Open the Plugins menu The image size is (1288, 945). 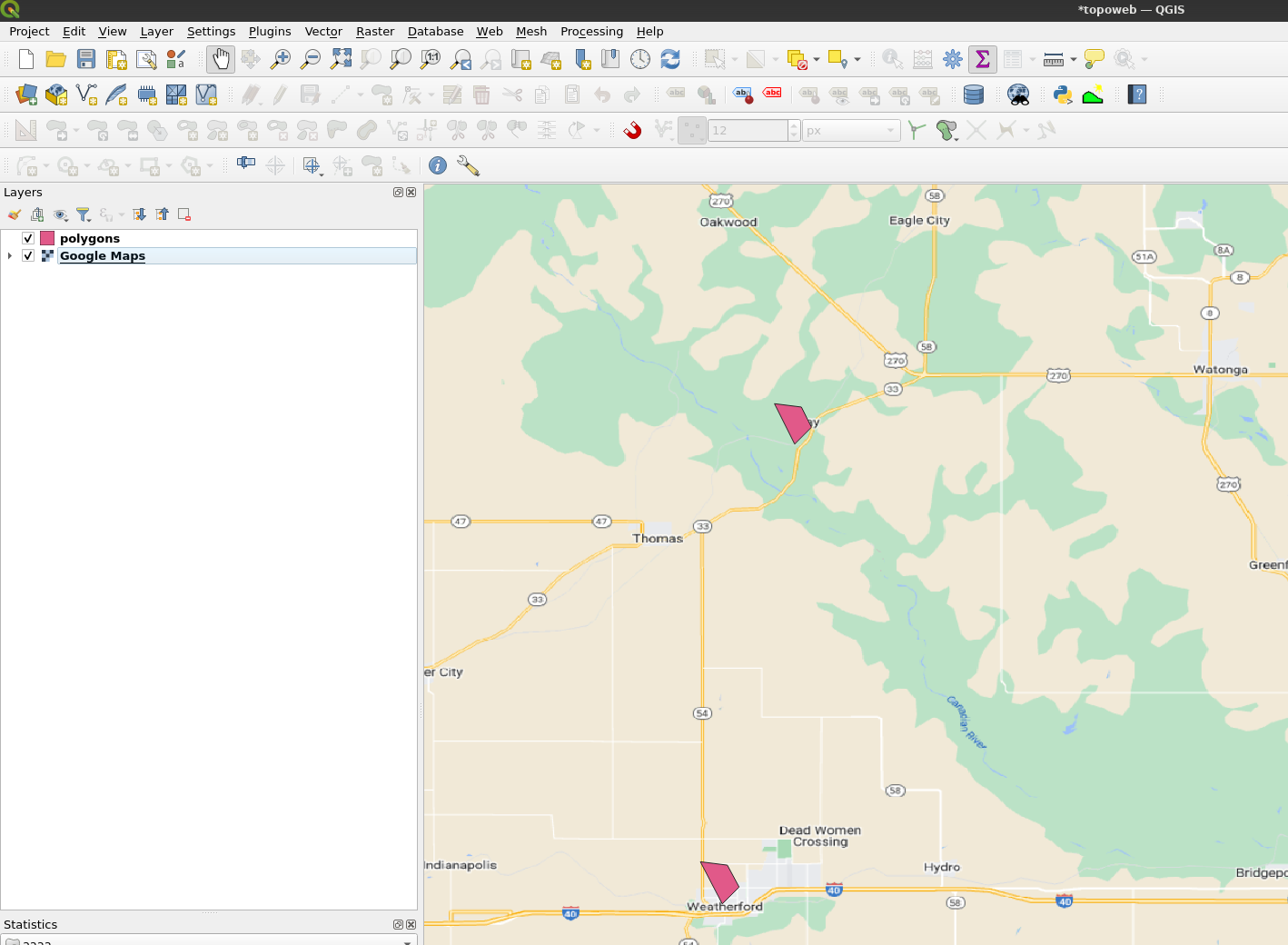[x=270, y=31]
